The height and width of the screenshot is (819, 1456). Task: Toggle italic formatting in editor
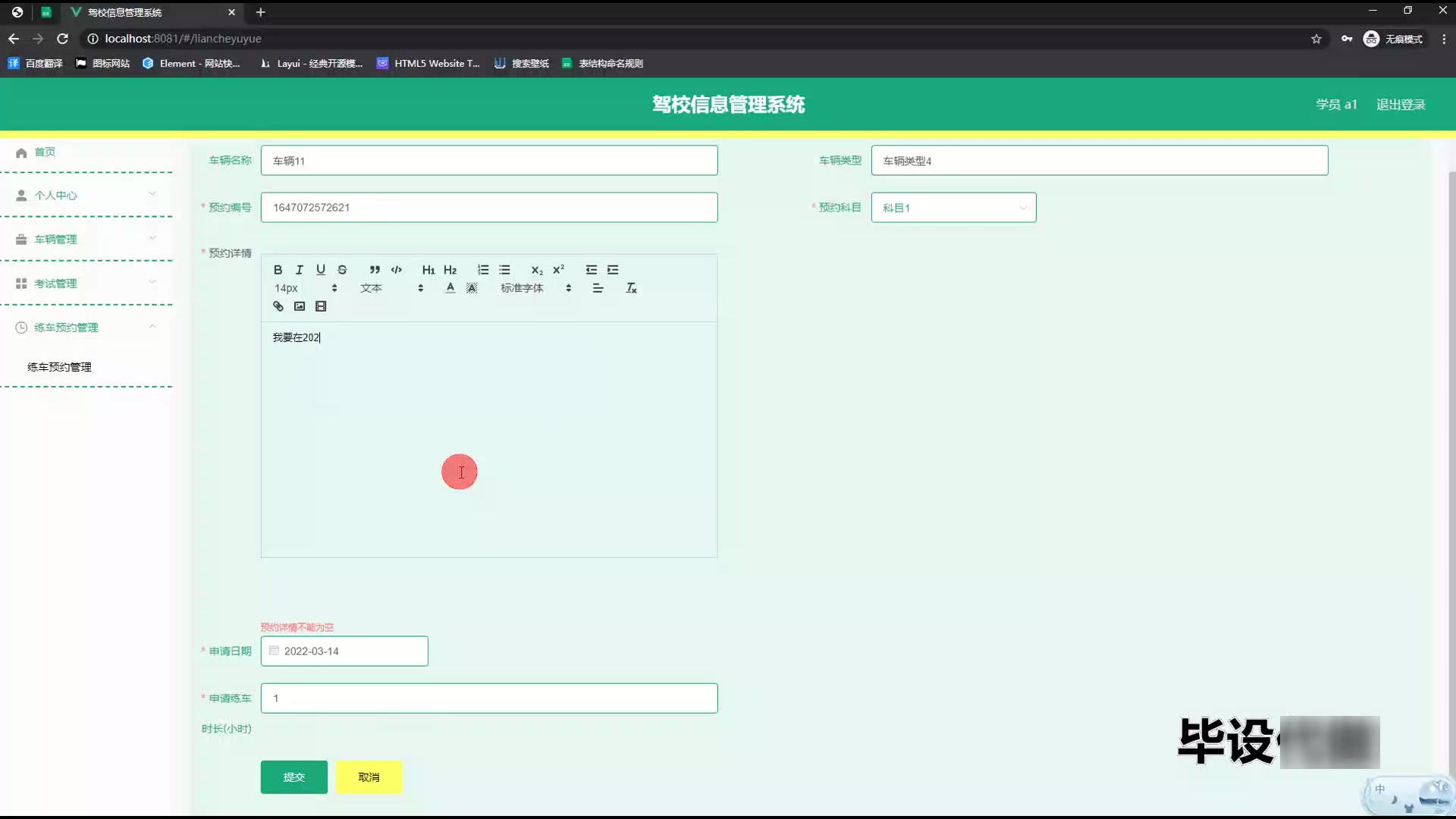coord(300,269)
